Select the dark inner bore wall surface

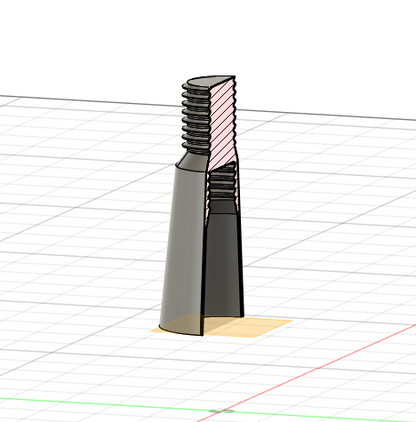223,263
